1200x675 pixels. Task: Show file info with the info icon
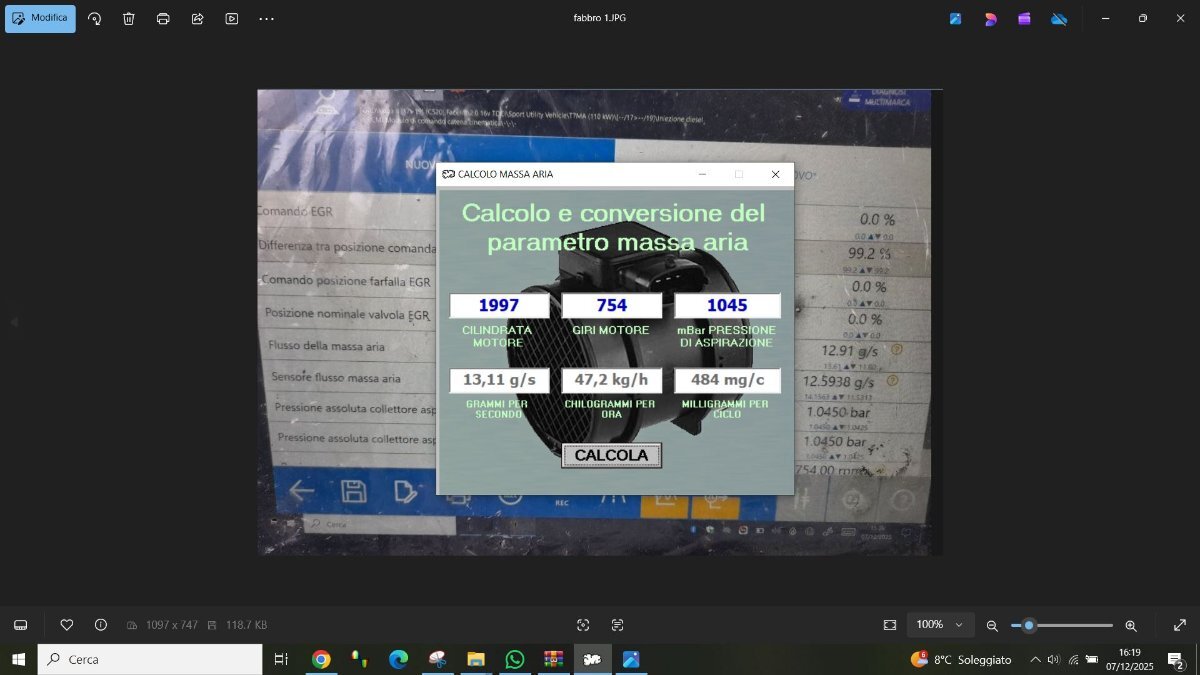pos(101,625)
